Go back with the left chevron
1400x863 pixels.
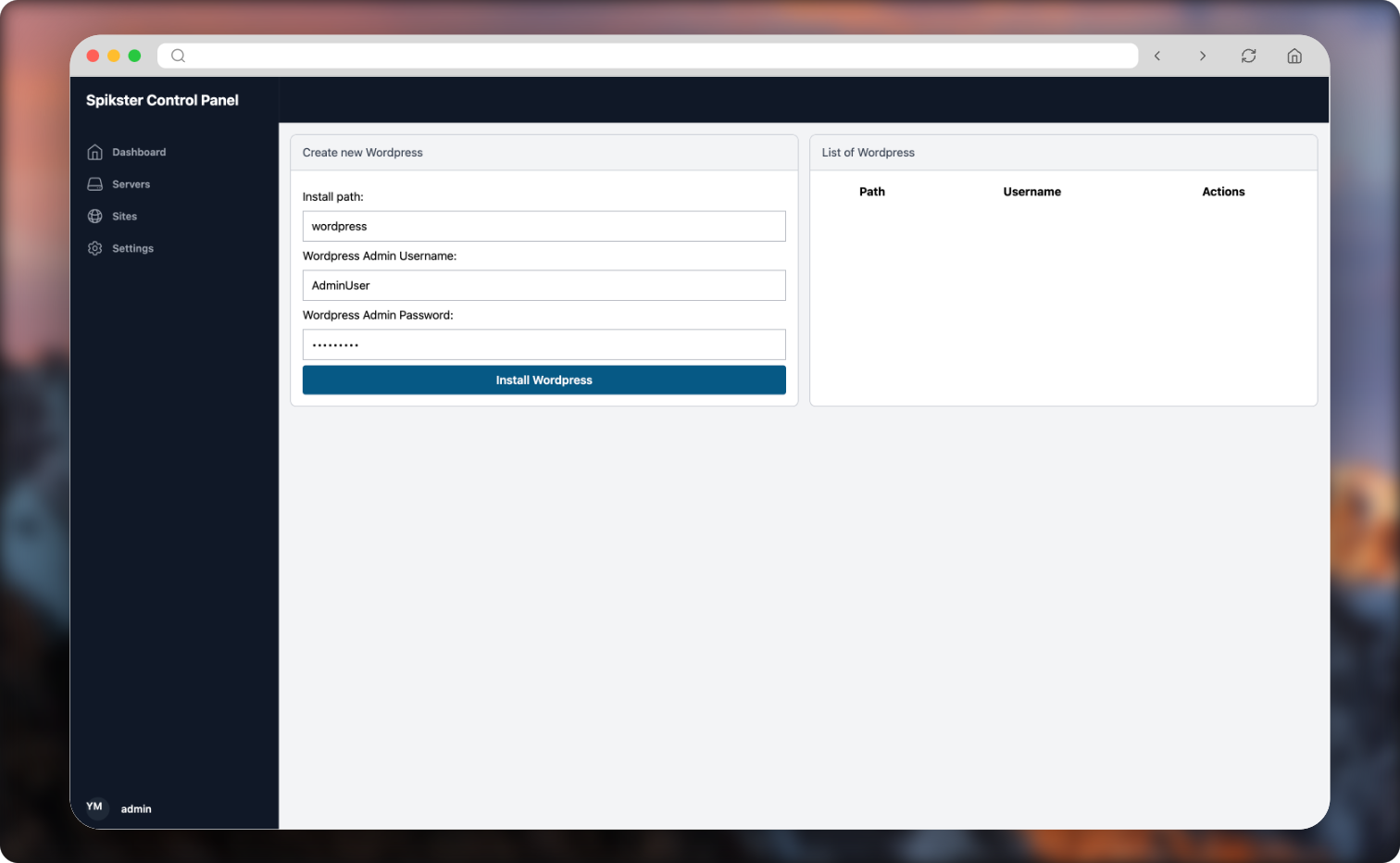point(1157,56)
